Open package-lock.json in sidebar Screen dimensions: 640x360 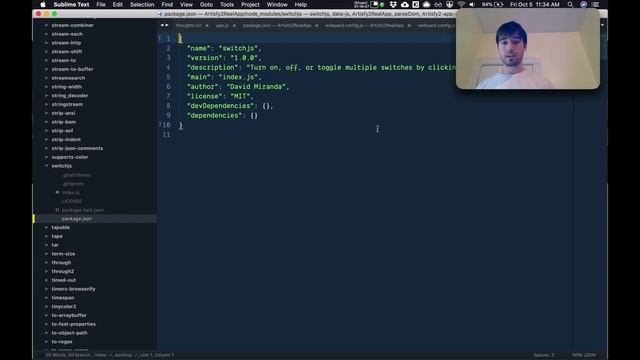(82, 210)
